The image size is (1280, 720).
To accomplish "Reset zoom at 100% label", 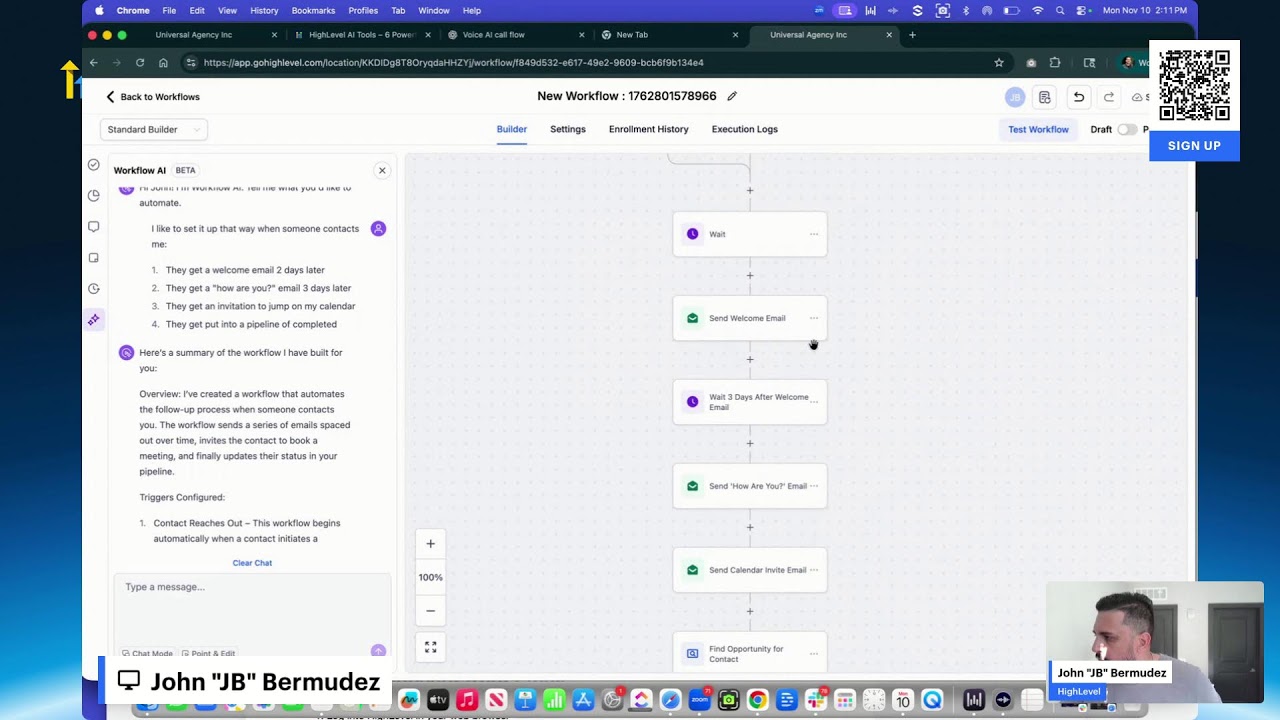I will point(430,577).
